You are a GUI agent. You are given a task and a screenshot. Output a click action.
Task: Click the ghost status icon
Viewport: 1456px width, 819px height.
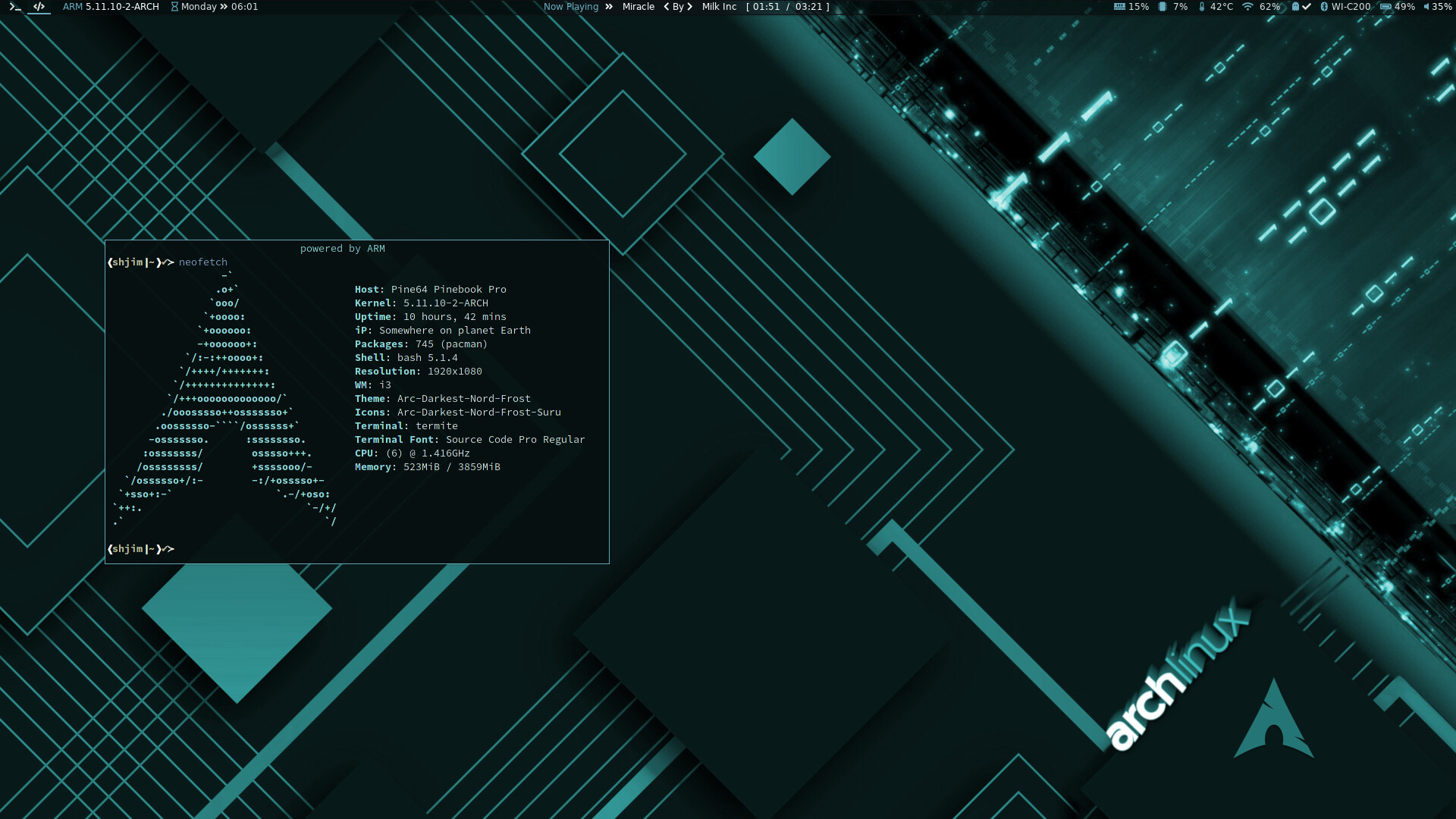coord(1296,7)
